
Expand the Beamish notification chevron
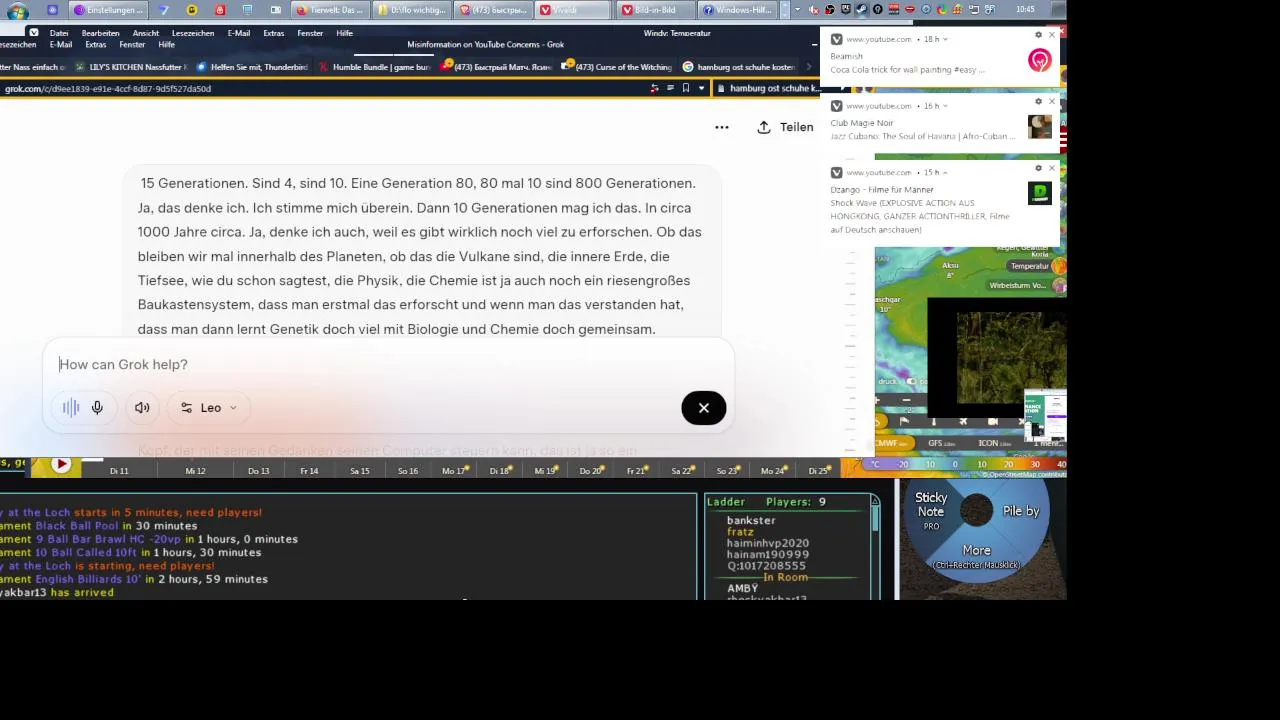tap(945, 39)
